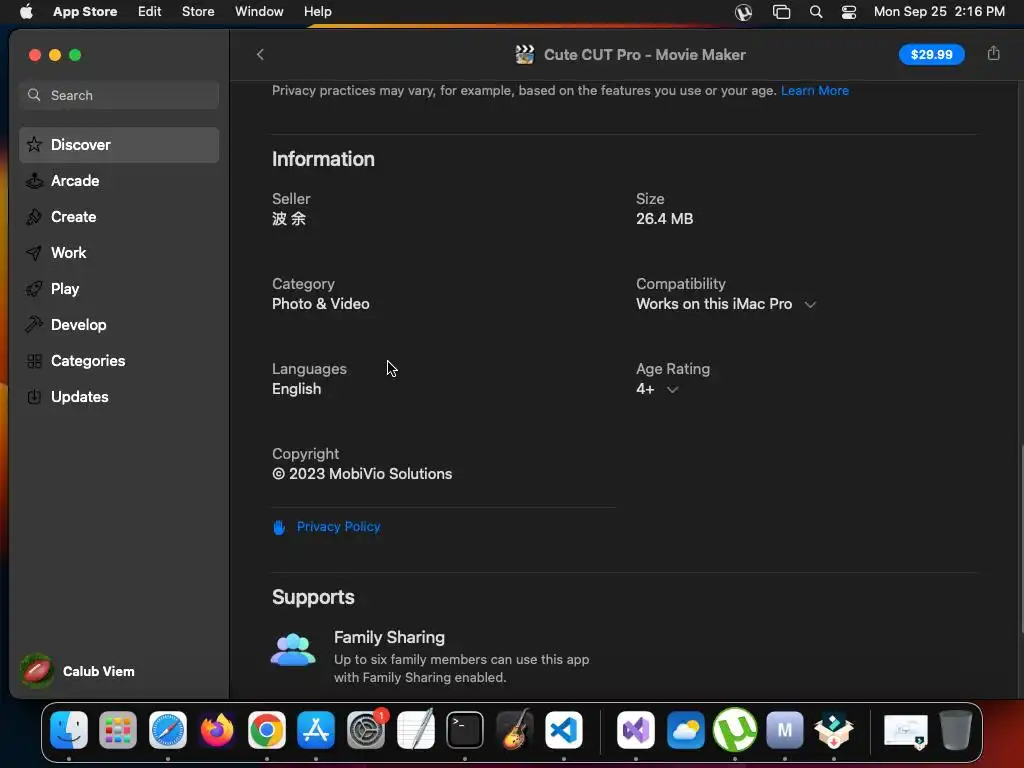The width and height of the screenshot is (1024, 768).
Task: Select Categories in the sidebar
Action: point(119,360)
